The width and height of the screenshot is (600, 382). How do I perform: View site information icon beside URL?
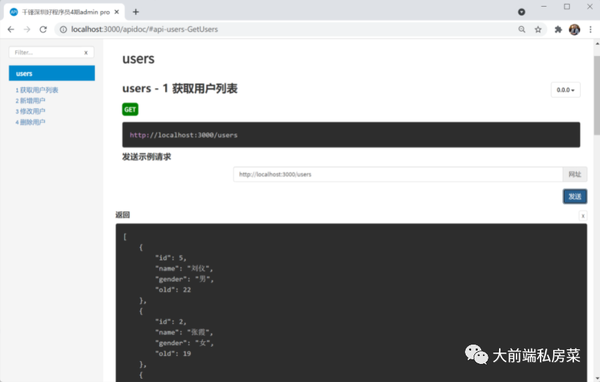tap(64, 29)
